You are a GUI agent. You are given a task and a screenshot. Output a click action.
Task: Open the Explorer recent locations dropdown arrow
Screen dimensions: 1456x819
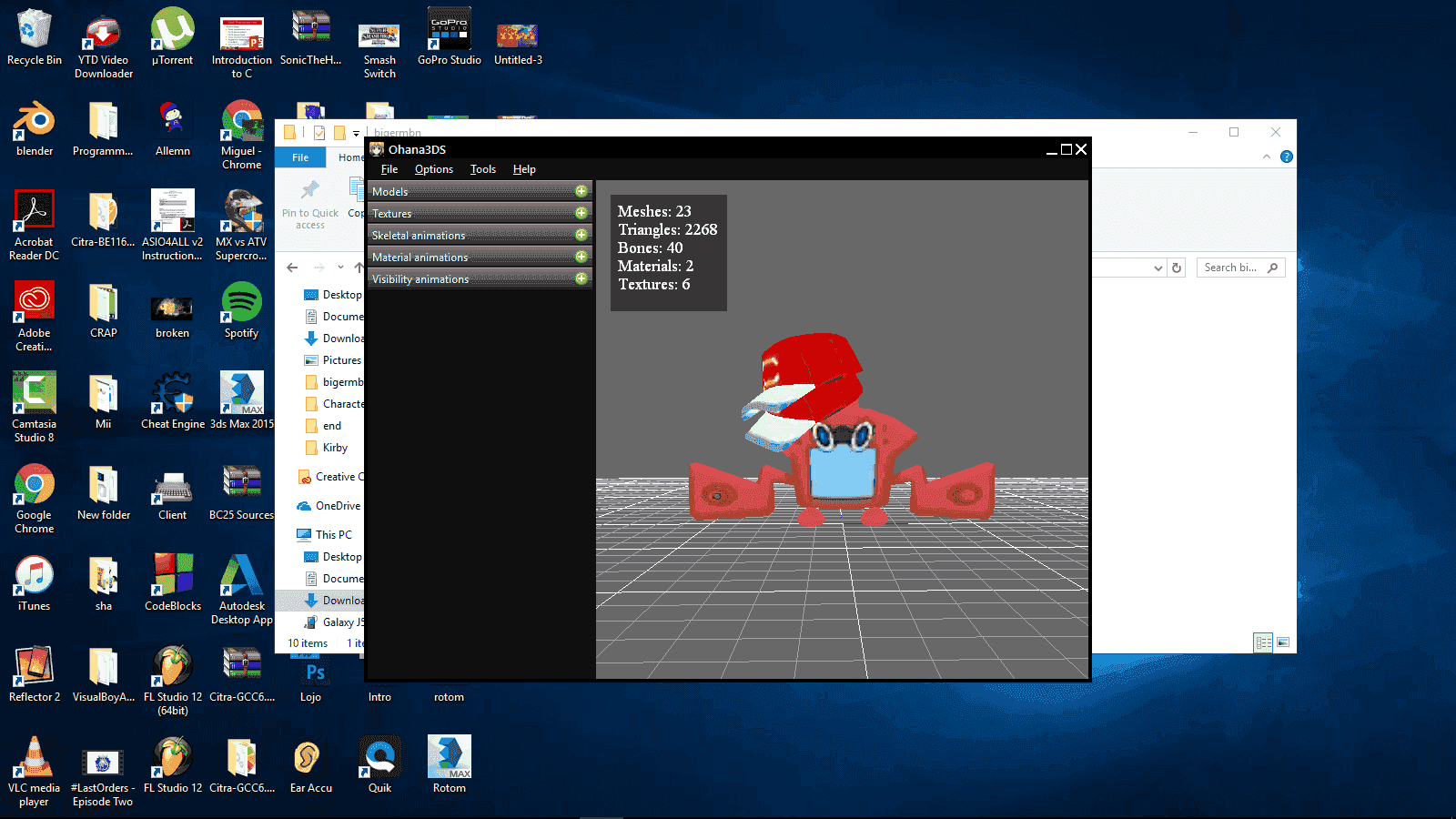click(340, 268)
